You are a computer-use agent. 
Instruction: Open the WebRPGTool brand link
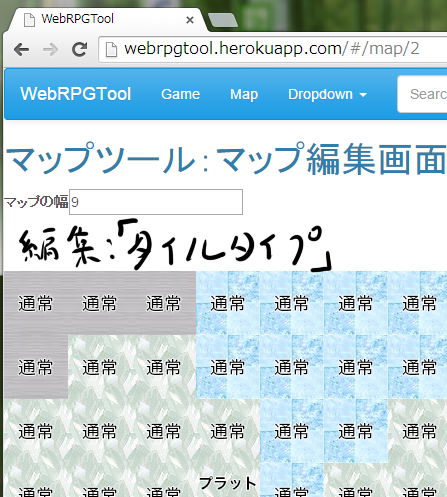click(x=76, y=94)
